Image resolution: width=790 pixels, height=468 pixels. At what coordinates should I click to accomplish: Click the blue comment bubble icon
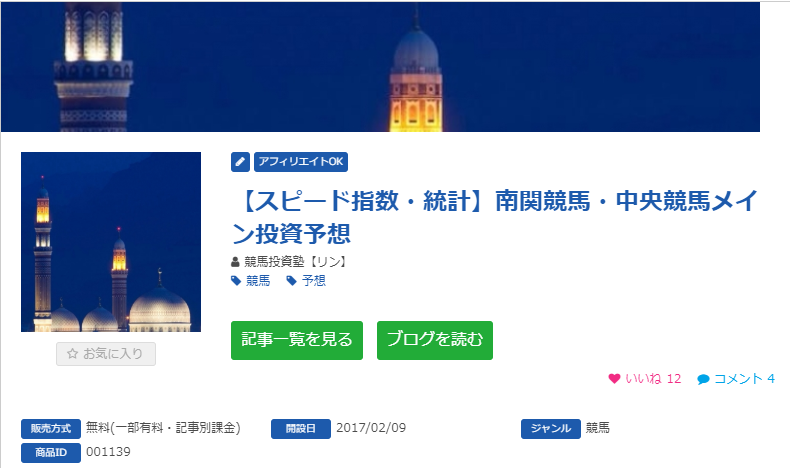[703, 379]
